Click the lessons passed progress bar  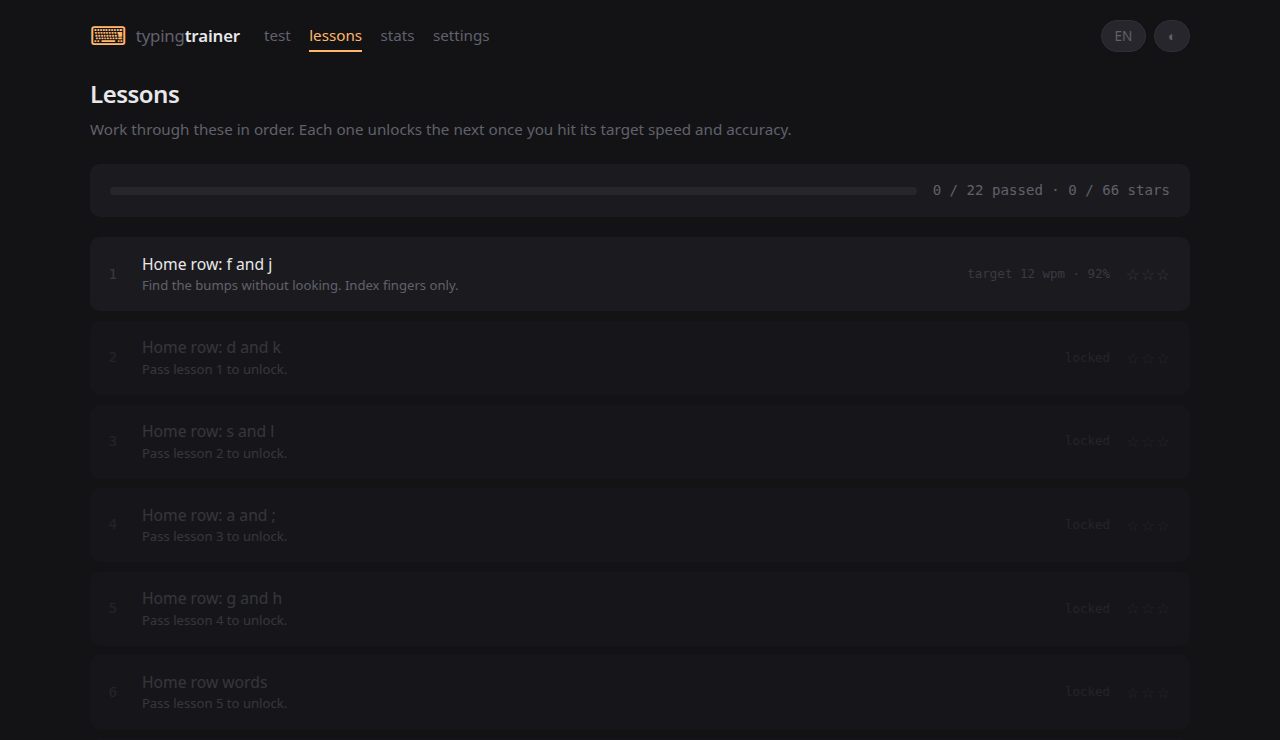pos(513,190)
